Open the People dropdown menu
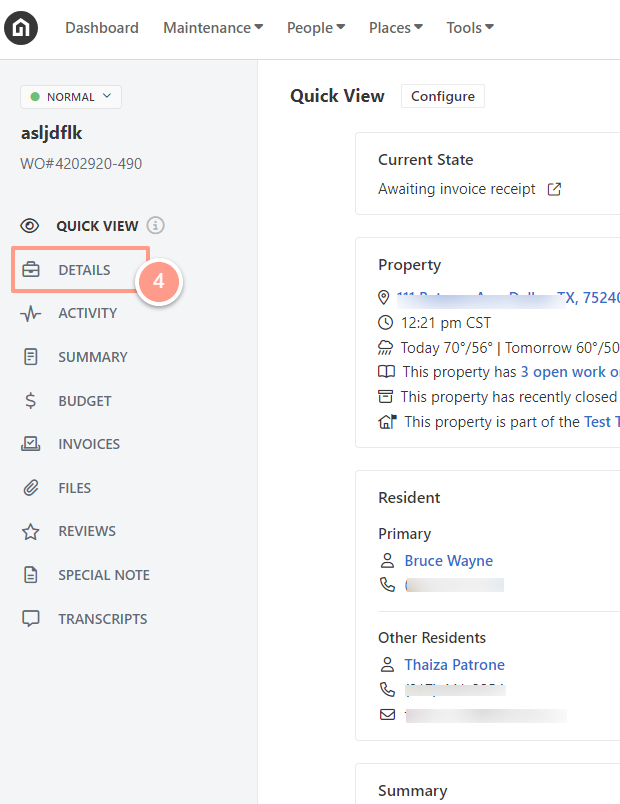Image resolution: width=620 pixels, height=804 pixels. [x=316, y=28]
